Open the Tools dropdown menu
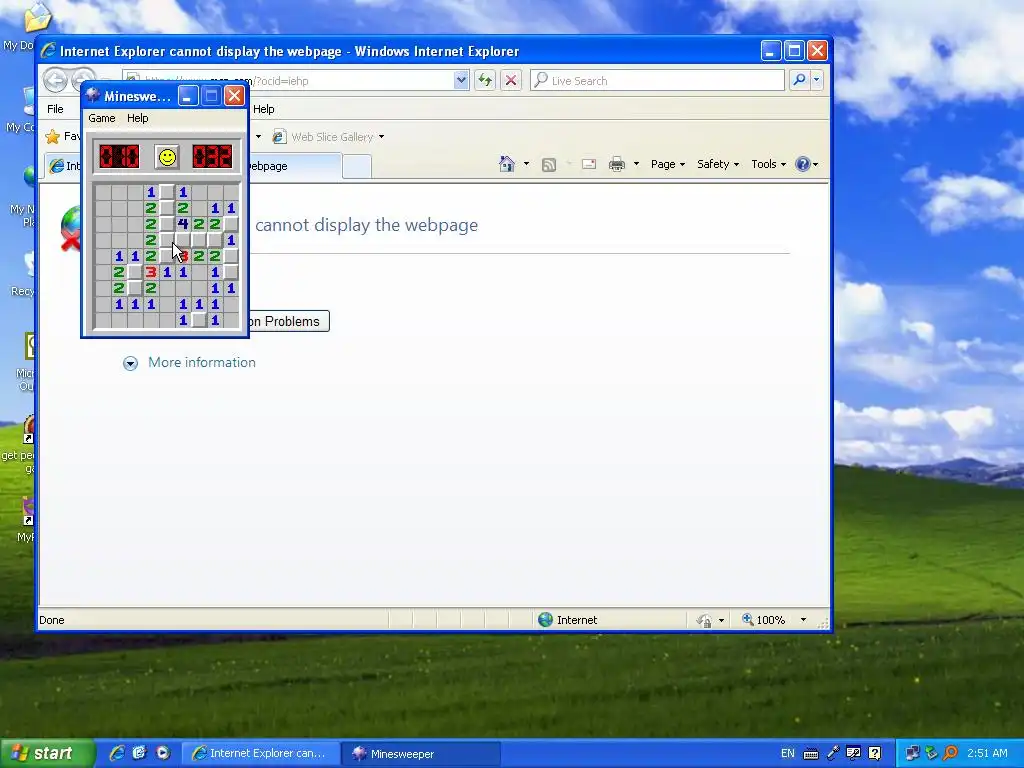Viewport: 1024px width, 768px height. pyautogui.click(x=768, y=164)
